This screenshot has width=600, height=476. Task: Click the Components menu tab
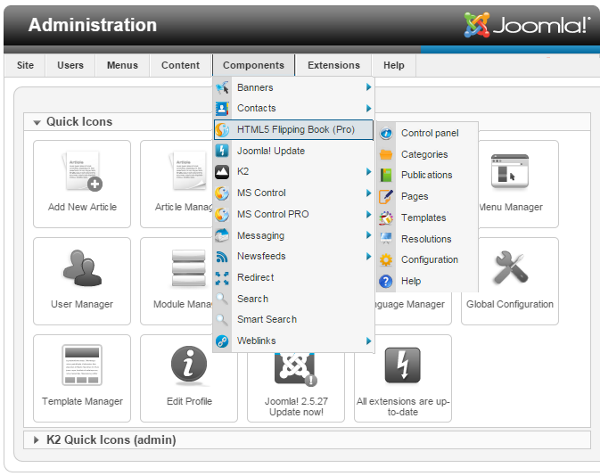coord(253,65)
